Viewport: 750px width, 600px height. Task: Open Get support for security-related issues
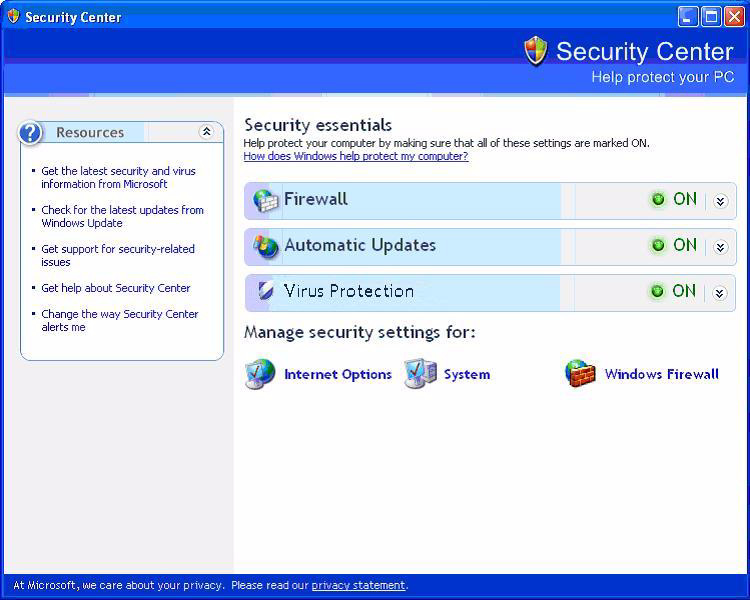(118, 256)
